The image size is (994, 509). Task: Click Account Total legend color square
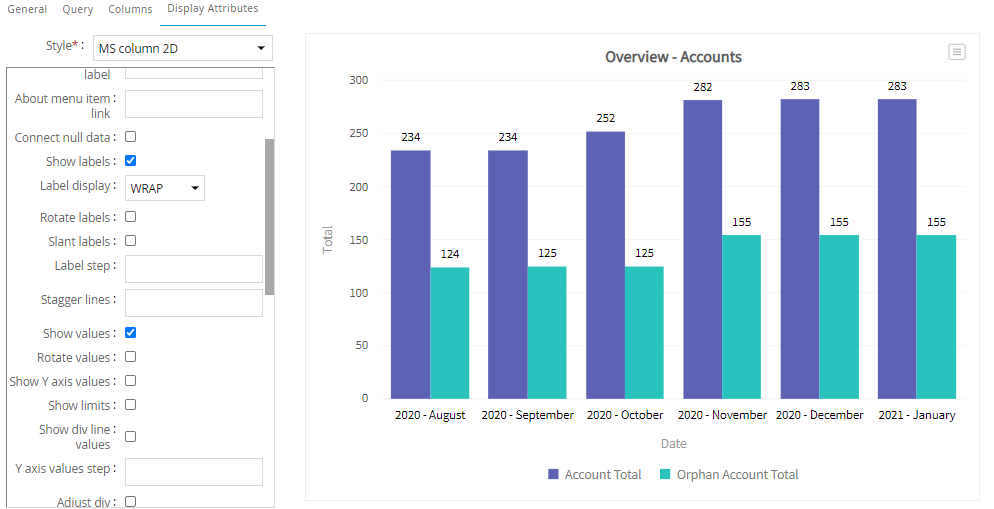(553, 475)
